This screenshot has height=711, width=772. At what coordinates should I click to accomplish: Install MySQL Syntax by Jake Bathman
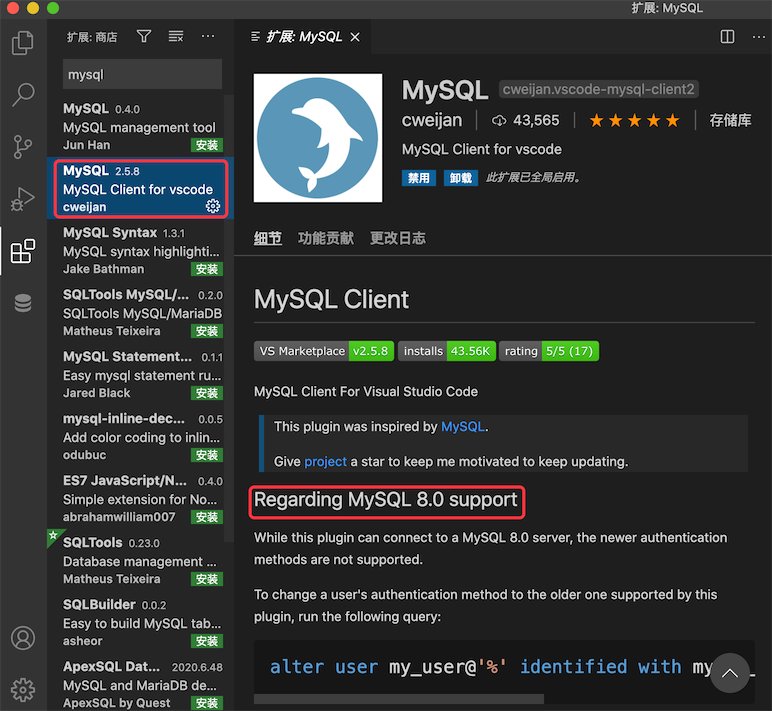207,269
